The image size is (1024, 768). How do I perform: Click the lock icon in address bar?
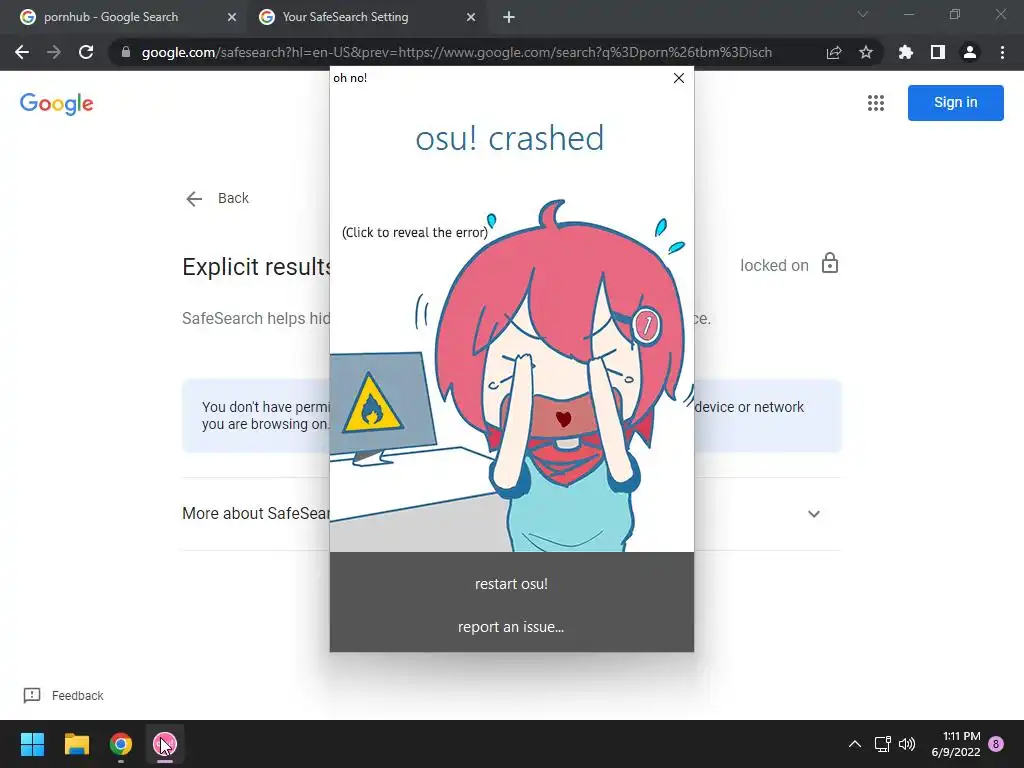[x=125, y=52]
